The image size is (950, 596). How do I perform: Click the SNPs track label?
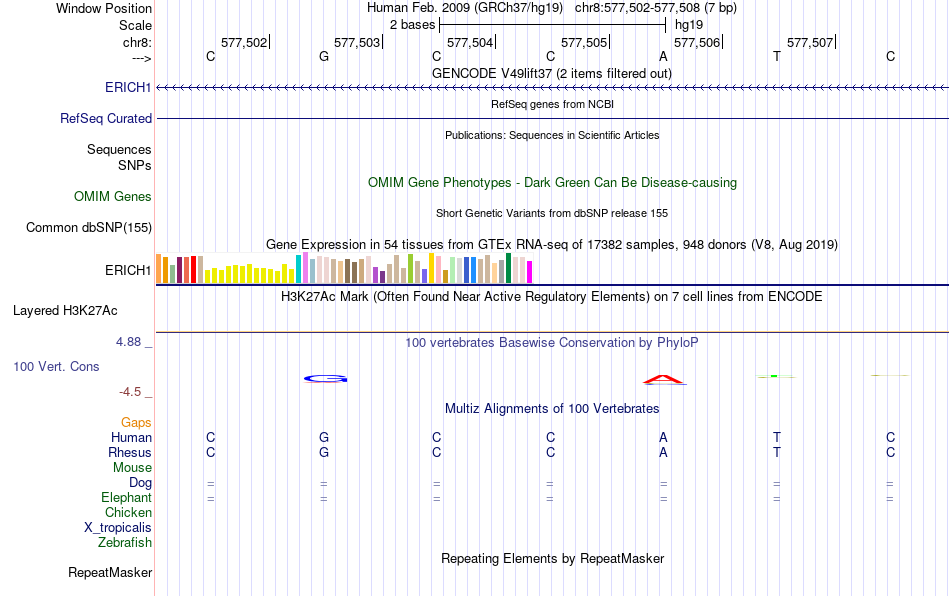[x=135, y=165]
